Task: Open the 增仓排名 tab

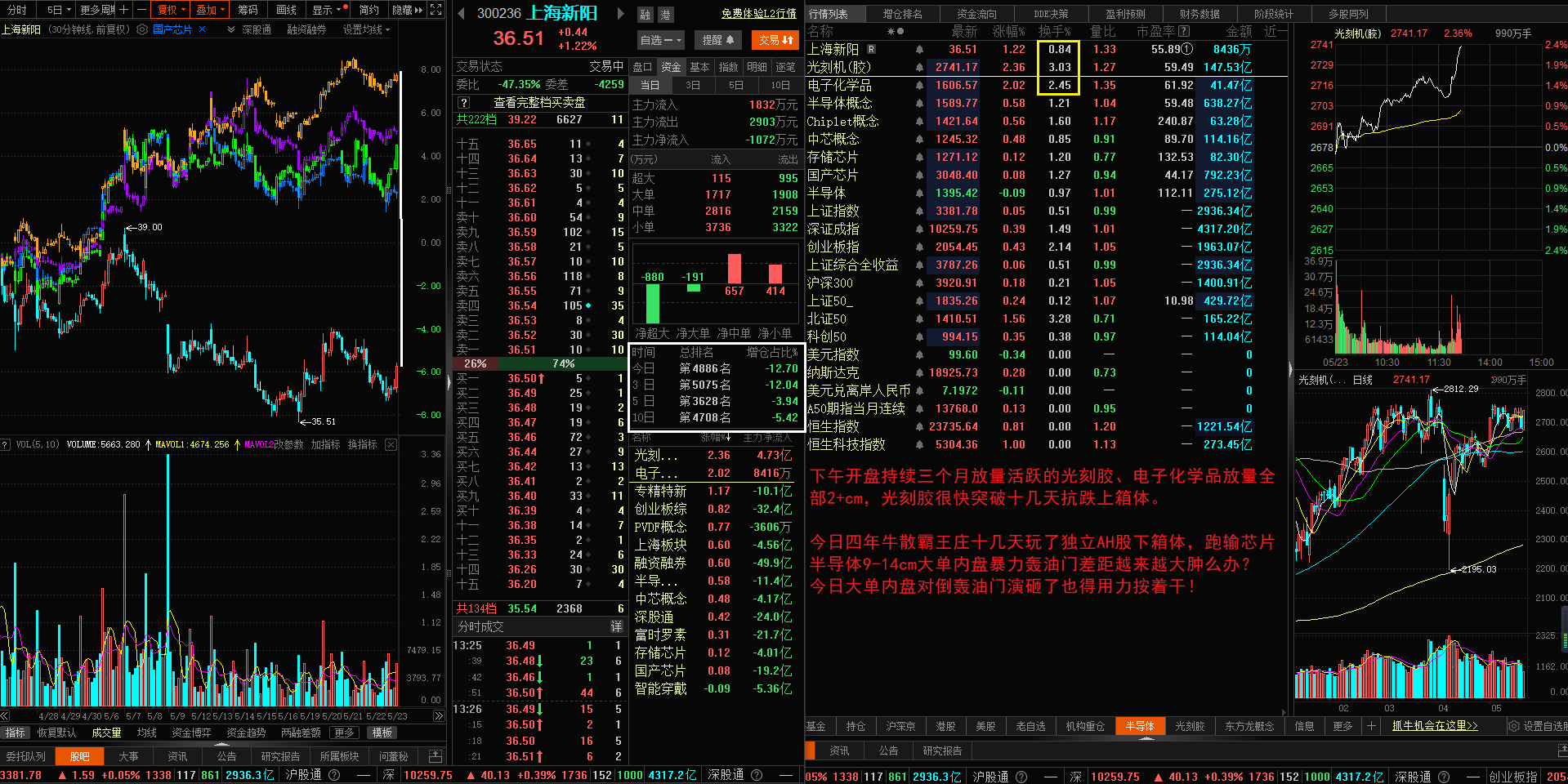Action: click(902, 14)
